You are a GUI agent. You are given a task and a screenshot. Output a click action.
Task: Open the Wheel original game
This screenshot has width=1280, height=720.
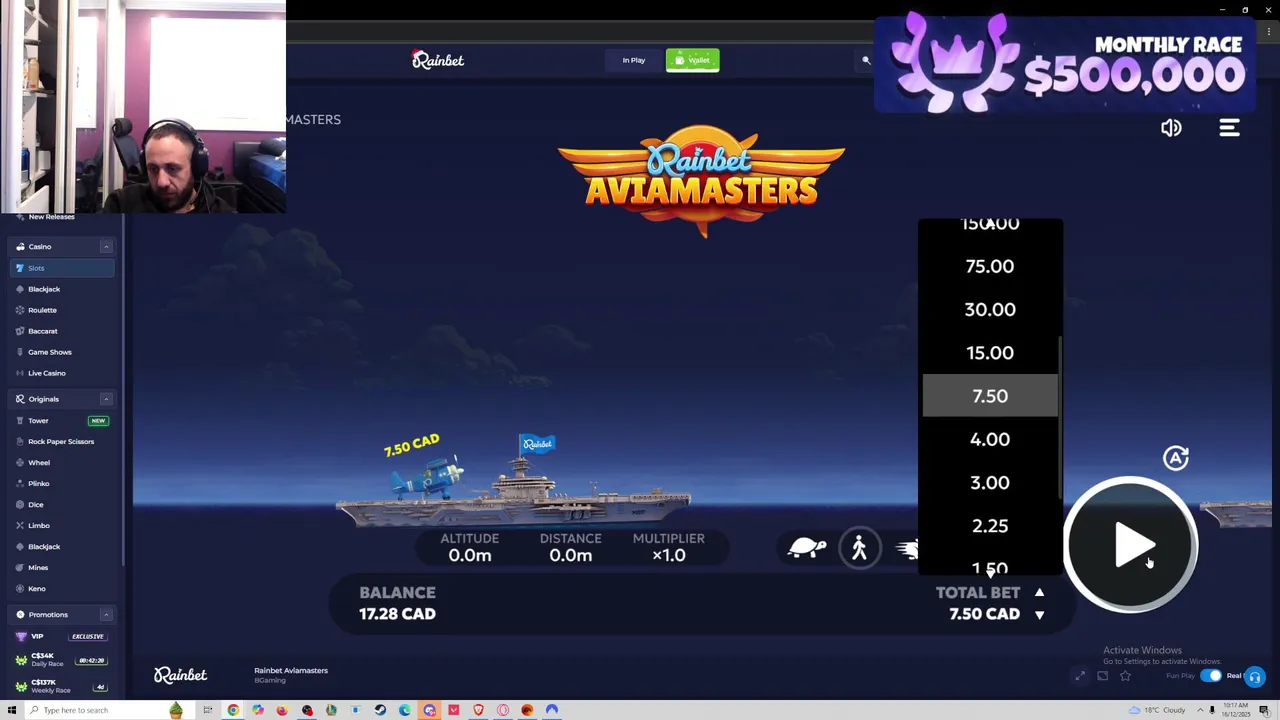(62, 463)
